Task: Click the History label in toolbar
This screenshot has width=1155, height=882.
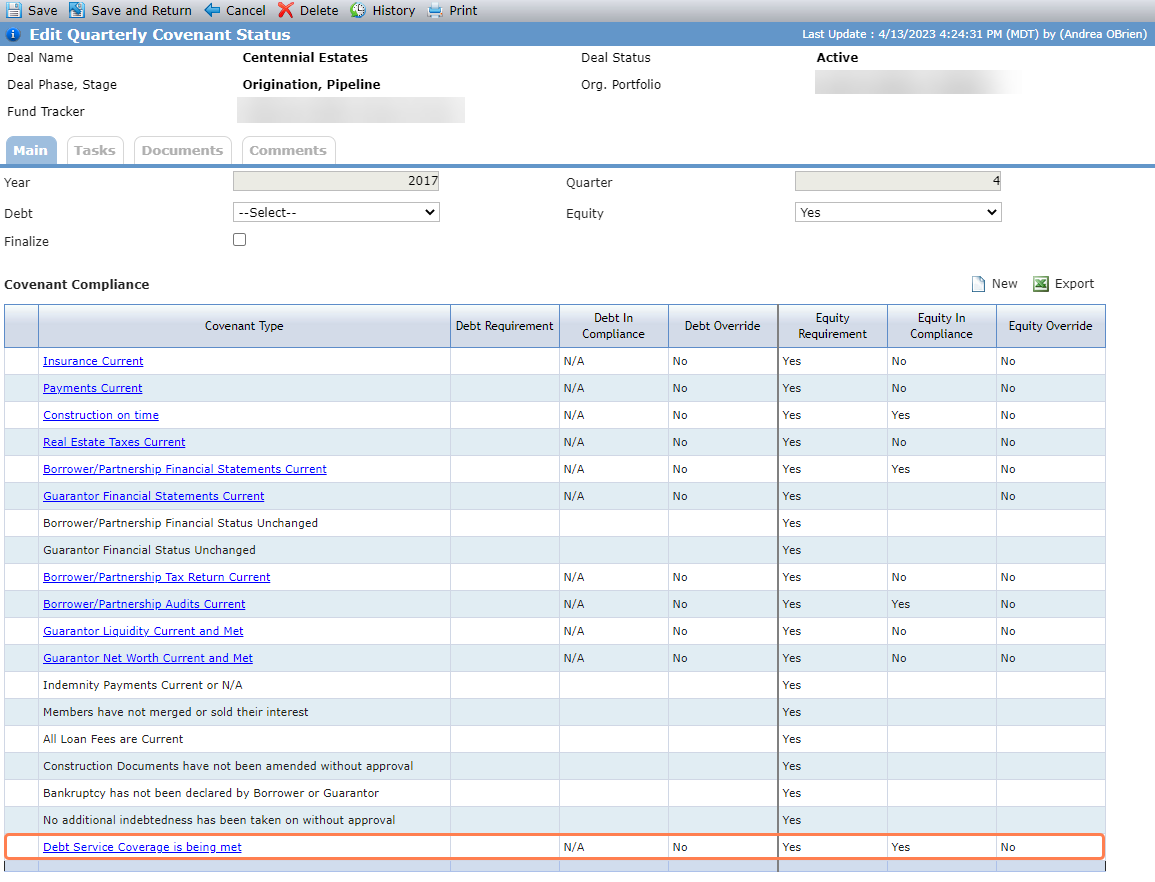Action: click(x=393, y=10)
